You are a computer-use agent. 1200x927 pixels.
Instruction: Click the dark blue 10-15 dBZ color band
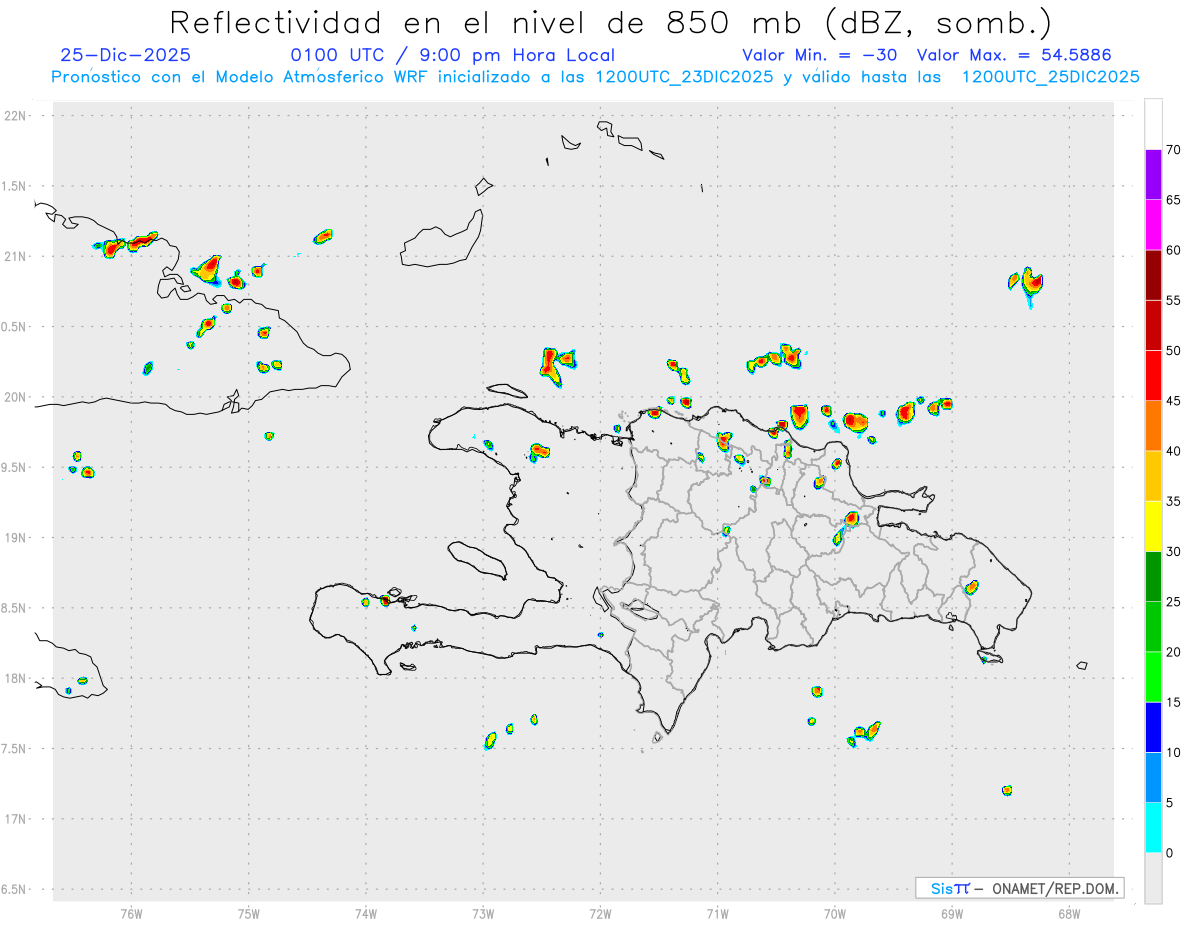[1153, 727]
